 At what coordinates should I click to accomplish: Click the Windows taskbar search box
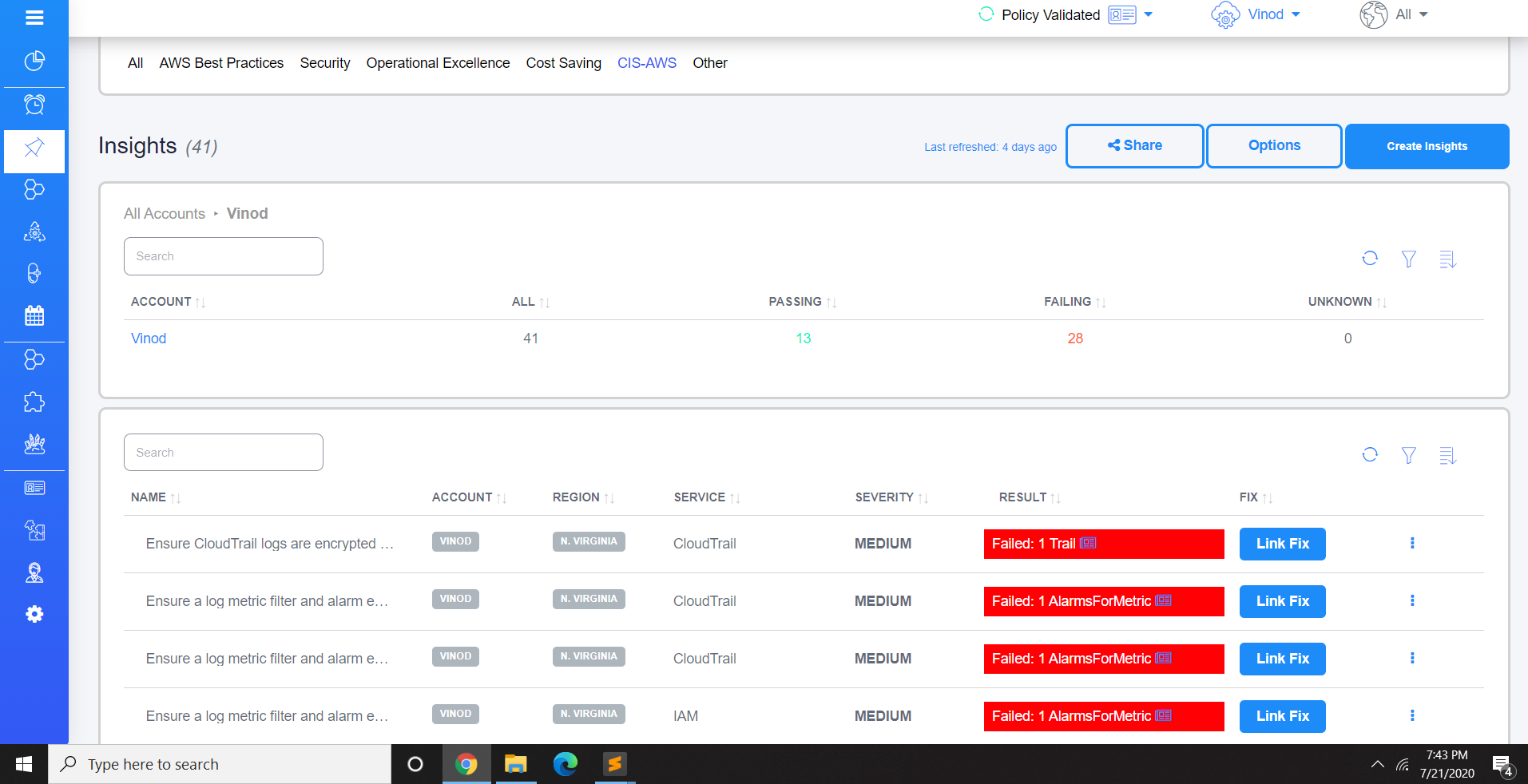(220, 764)
